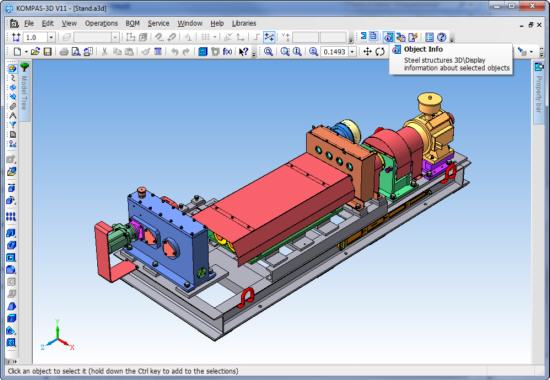The height and width of the screenshot is (380, 550).
Task: Open the View menu
Action: [x=69, y=24]
